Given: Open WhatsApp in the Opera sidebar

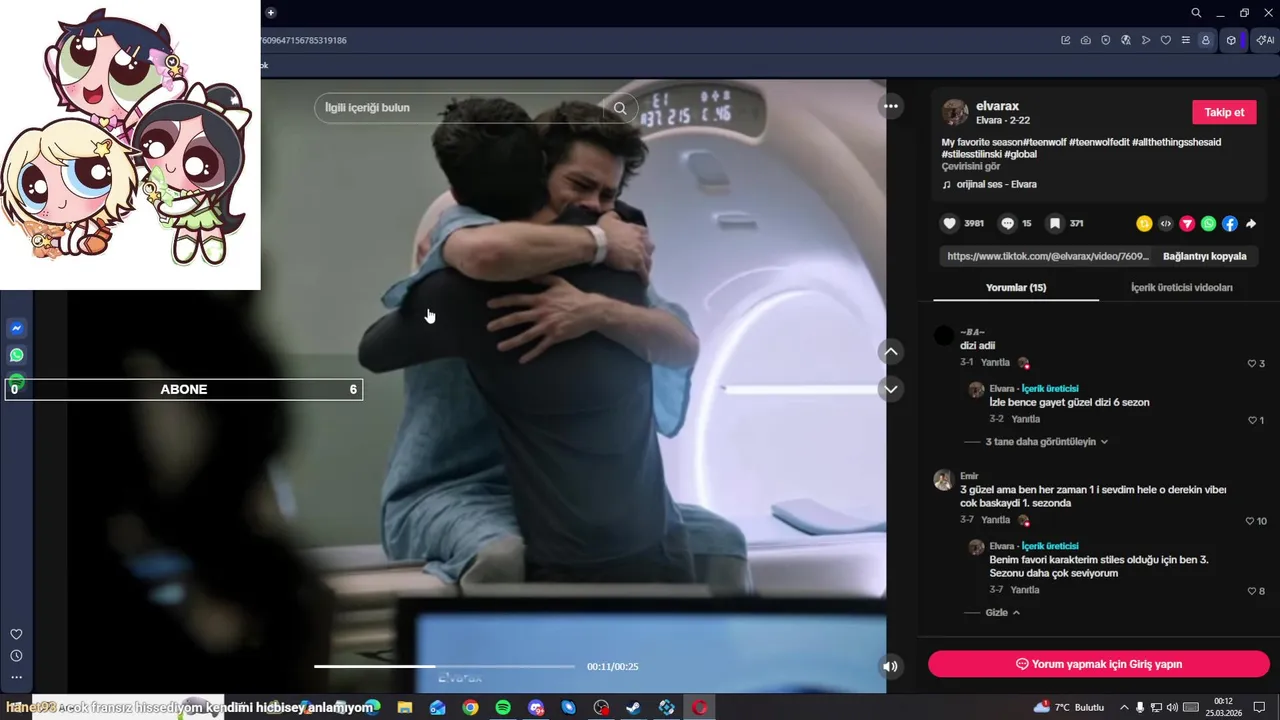Looking at the screenshot, I should coord(16,355).
